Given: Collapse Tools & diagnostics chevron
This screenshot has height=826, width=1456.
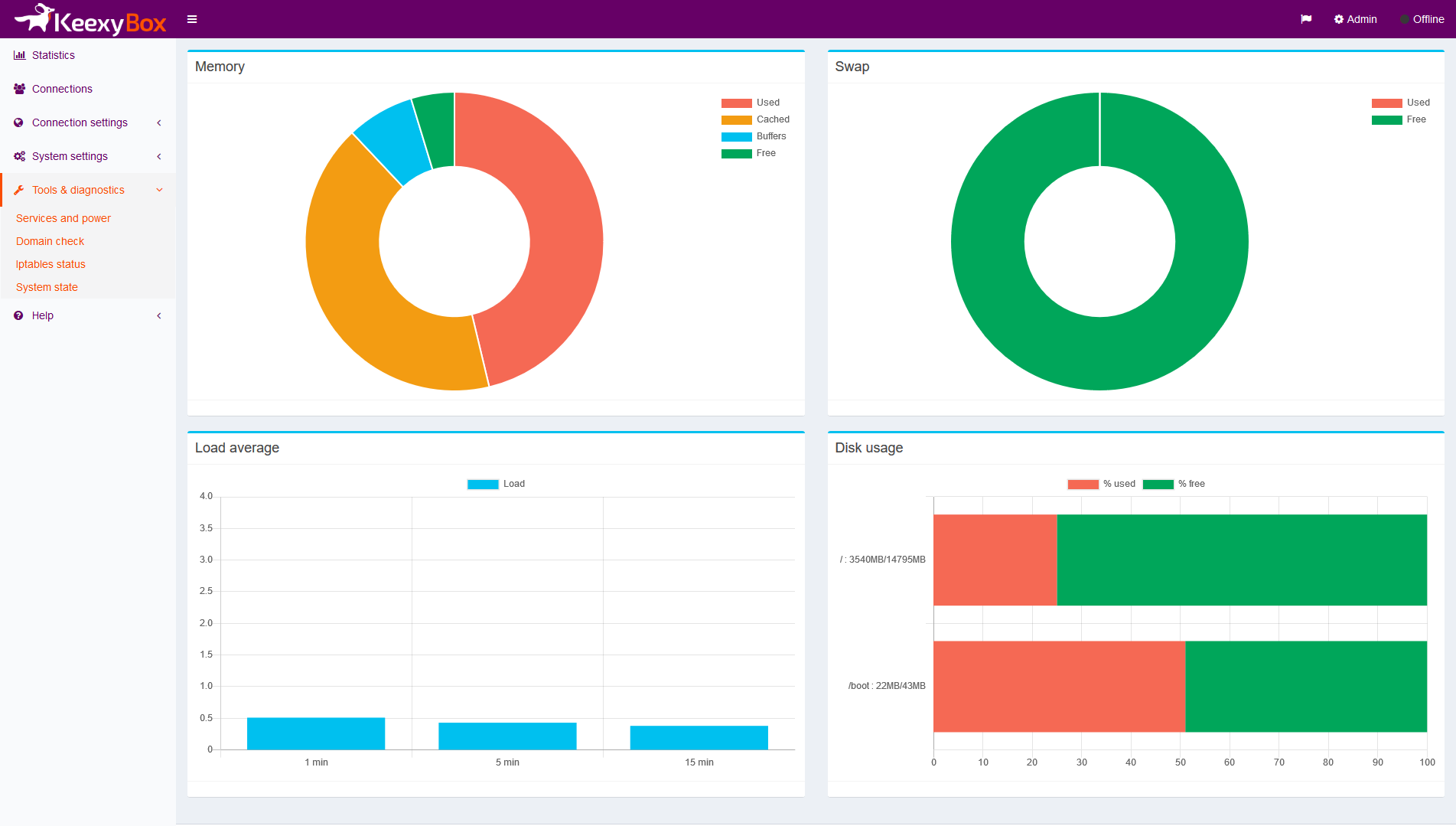Looking at the screenshot, I should tap(159, 190).
